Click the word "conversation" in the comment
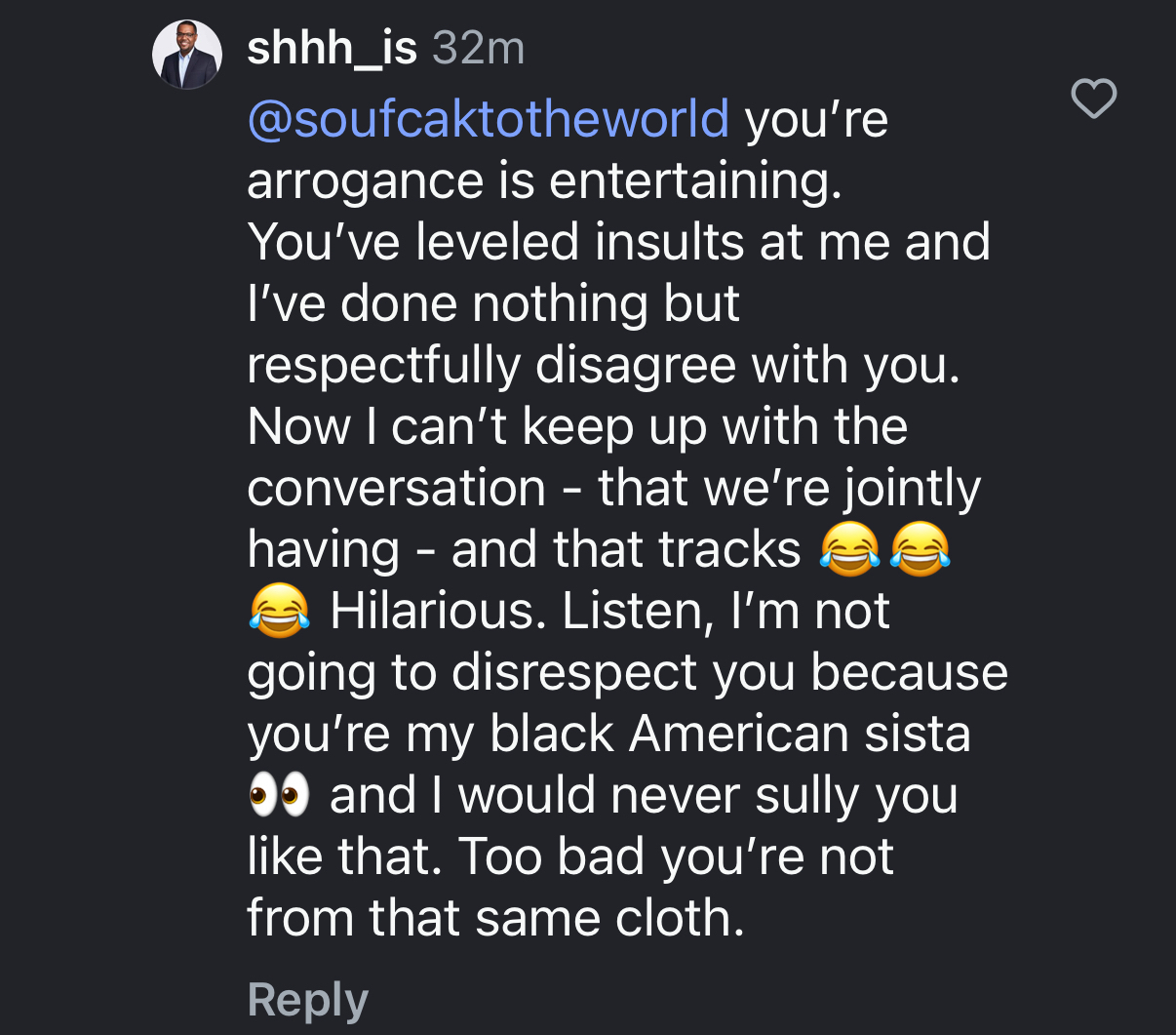This screenshot has height=1035, width=1176. coord(396,488)
